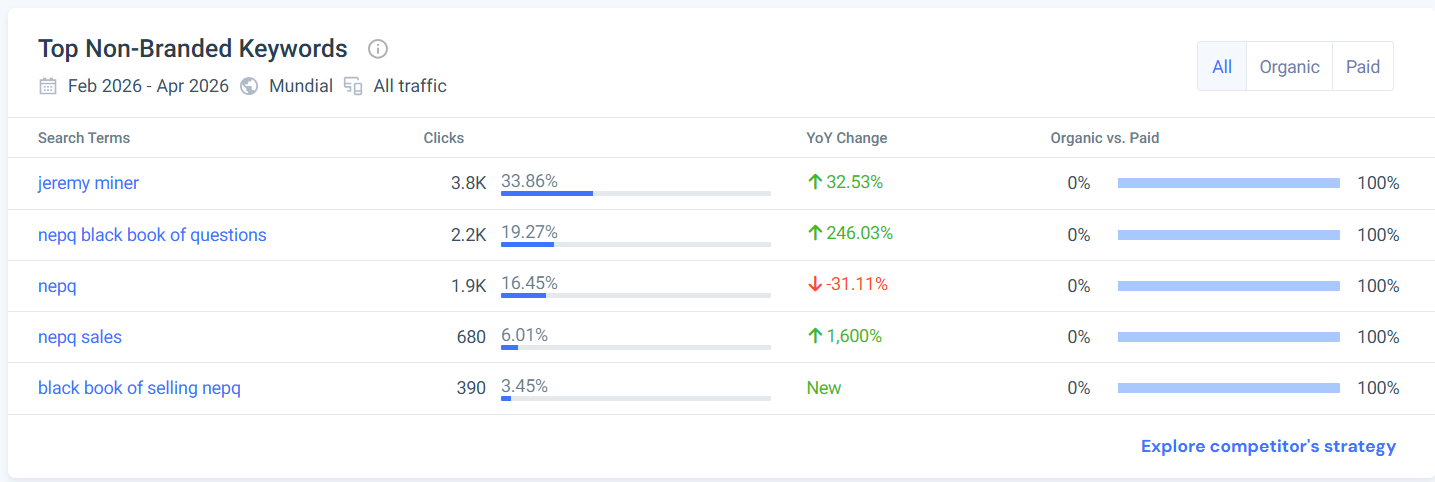The width and height of the screenshot is (1435, 482).
Task: Switch to the Organic tab
Action: [1289, 67]
